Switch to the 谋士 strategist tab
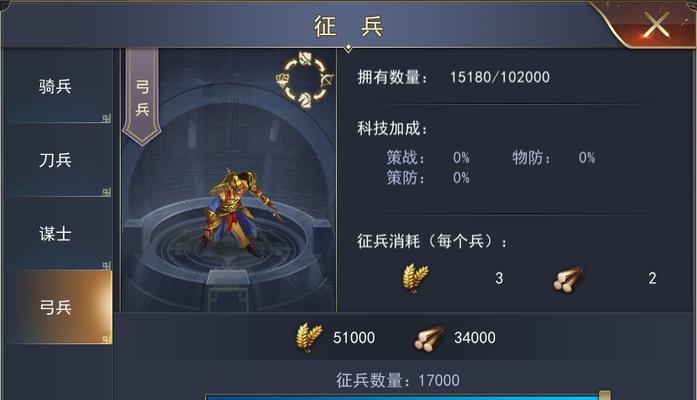 point(58,234)
